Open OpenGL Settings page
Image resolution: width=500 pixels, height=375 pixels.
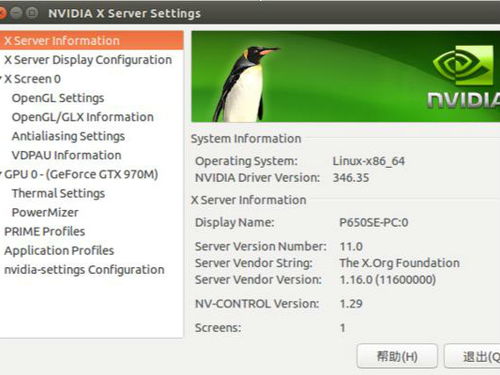point(58,98)
